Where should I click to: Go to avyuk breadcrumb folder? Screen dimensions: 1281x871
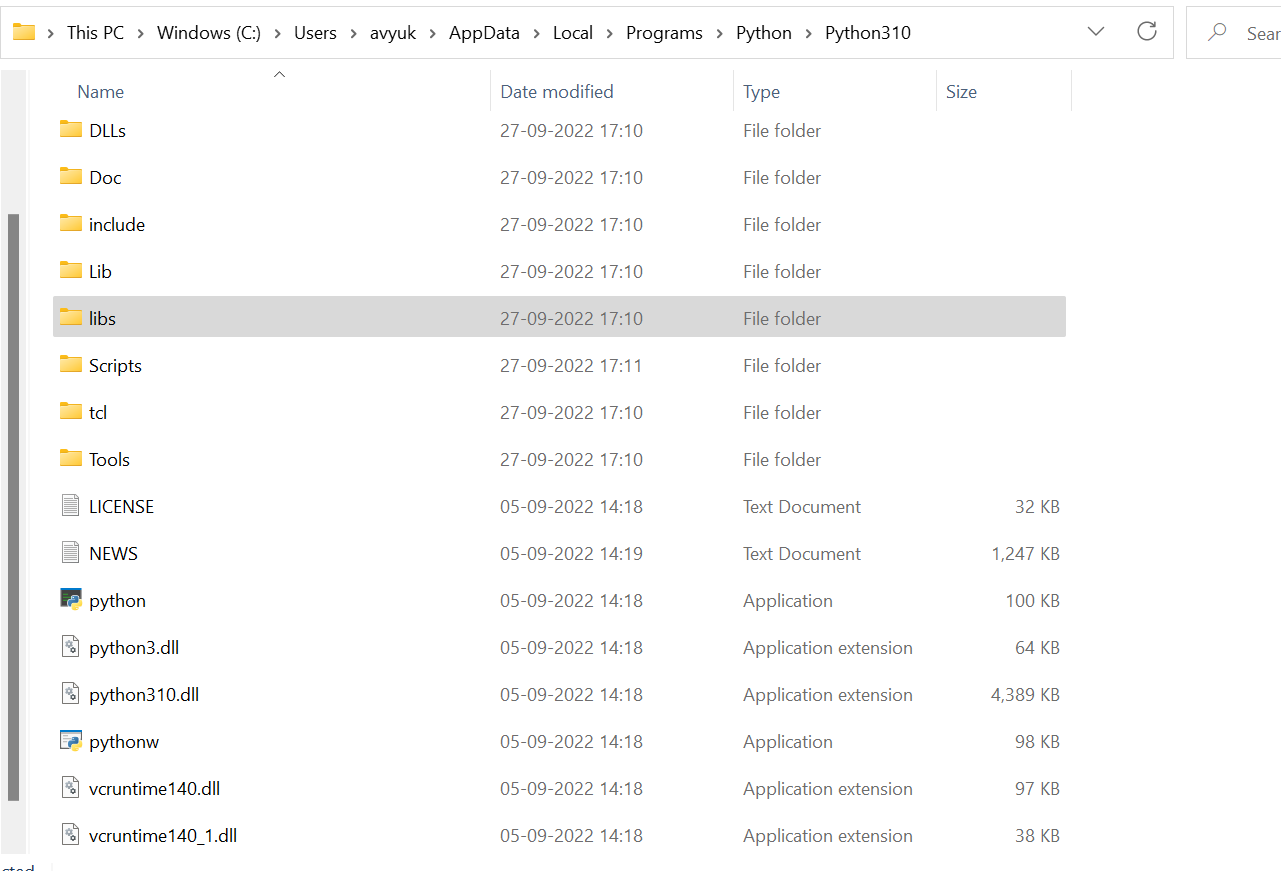click(393, 33)
